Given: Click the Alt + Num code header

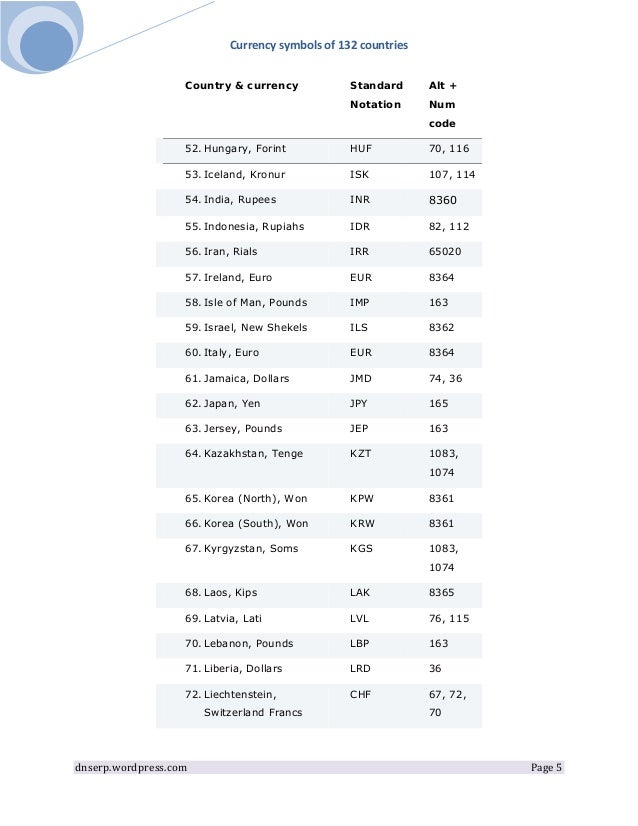Looking at the screenshot, I should pos(443,104).
